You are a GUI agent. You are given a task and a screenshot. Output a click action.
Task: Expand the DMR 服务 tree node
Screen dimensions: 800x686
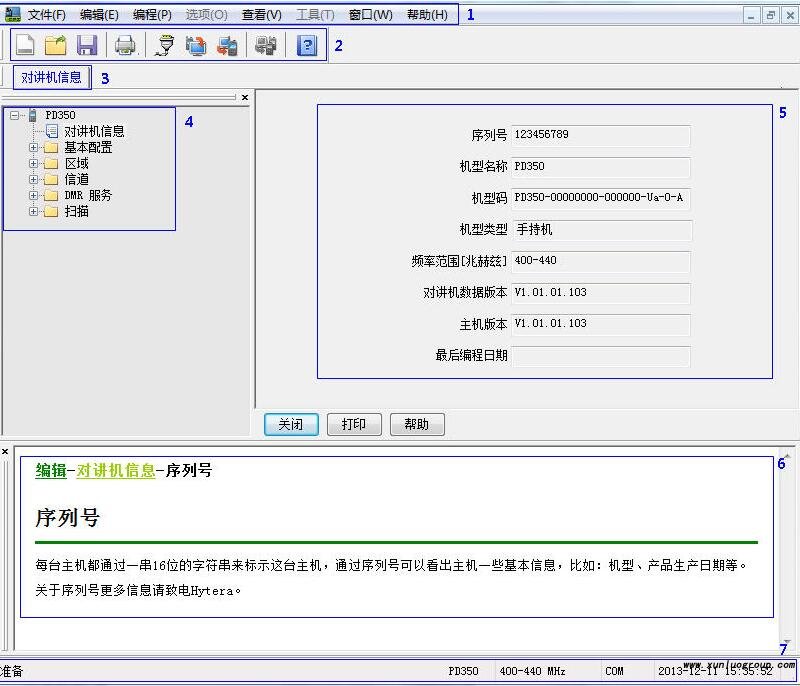pyautogui.click(x=33, y=195)
